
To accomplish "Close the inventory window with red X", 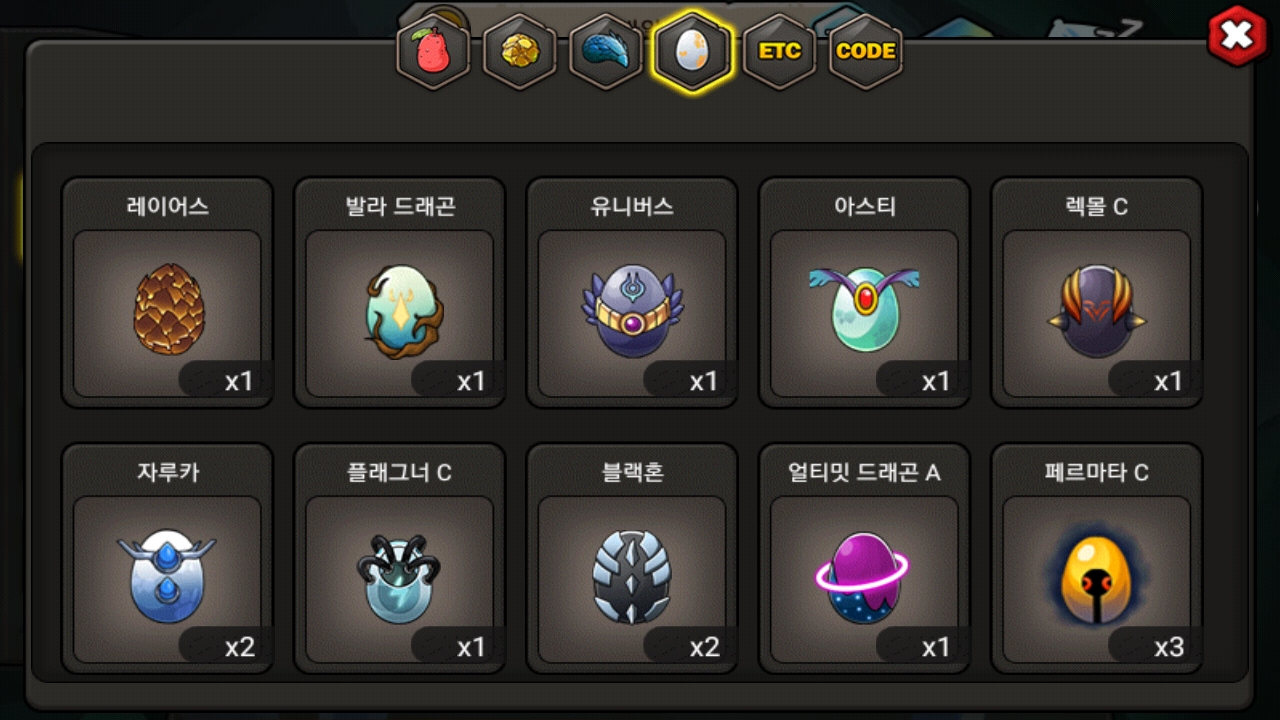I will point(1238,36).
